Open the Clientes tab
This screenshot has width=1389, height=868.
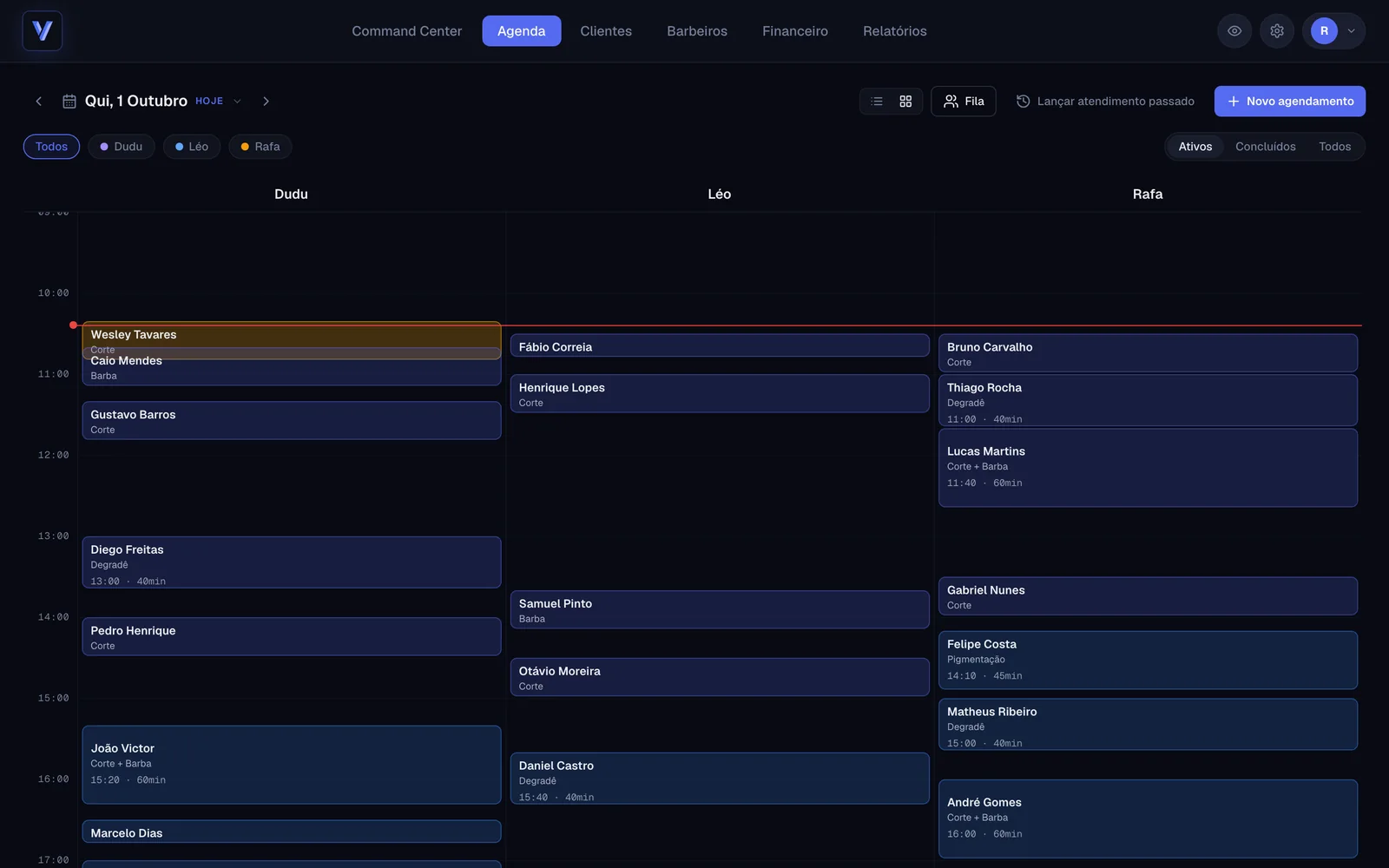(x=606, y=31)
